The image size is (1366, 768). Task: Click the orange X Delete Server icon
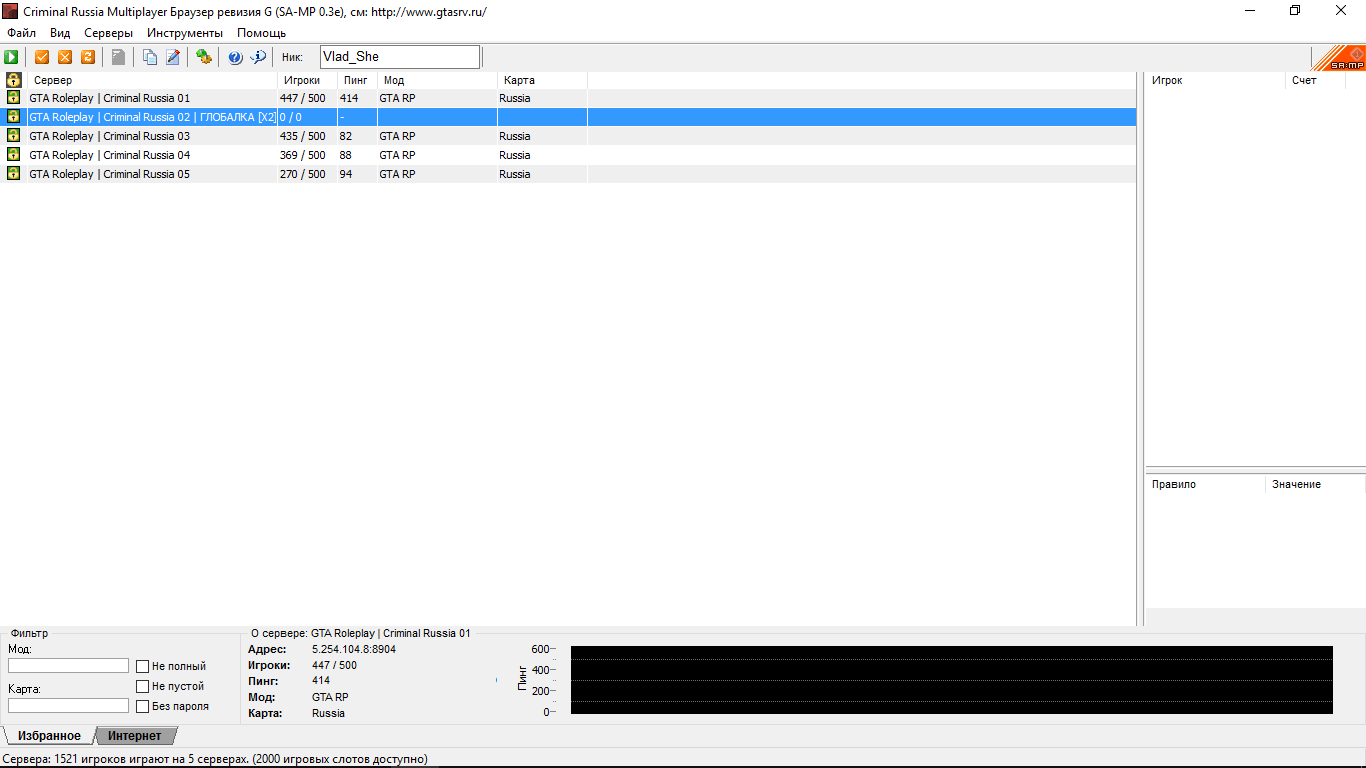click(x=65, y=57)
